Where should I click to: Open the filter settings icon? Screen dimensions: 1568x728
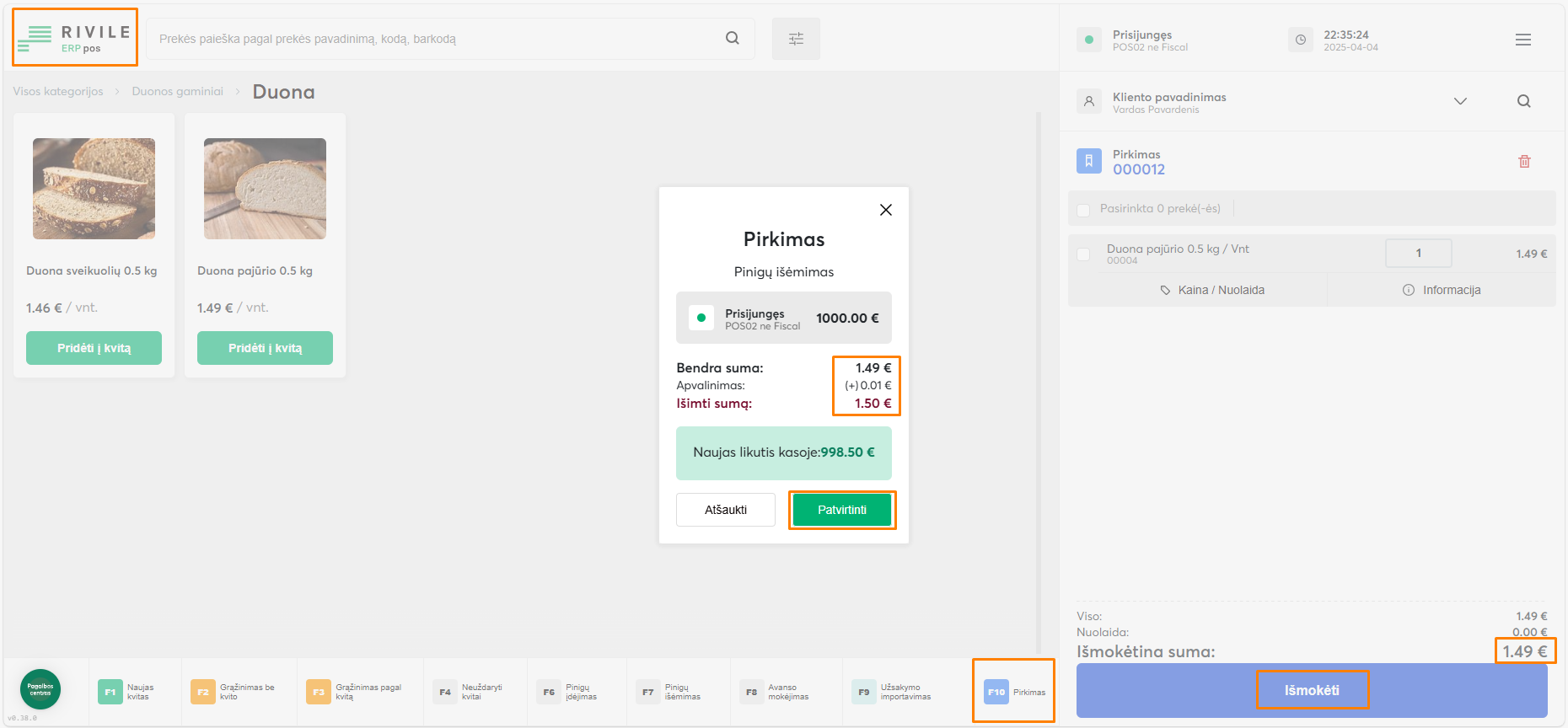click(x=796, y=39)
